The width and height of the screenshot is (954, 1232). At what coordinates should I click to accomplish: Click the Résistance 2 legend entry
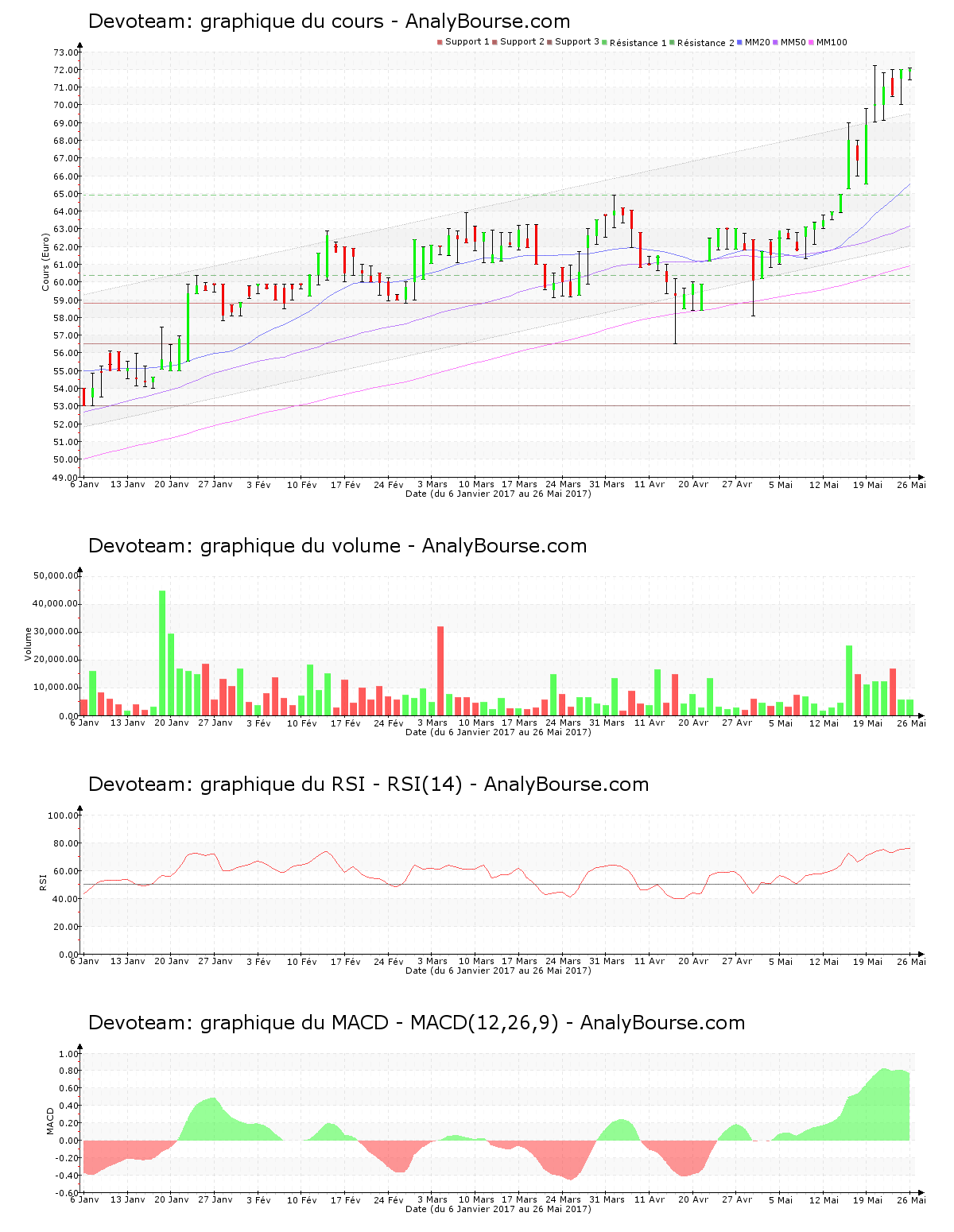(702, 43)
